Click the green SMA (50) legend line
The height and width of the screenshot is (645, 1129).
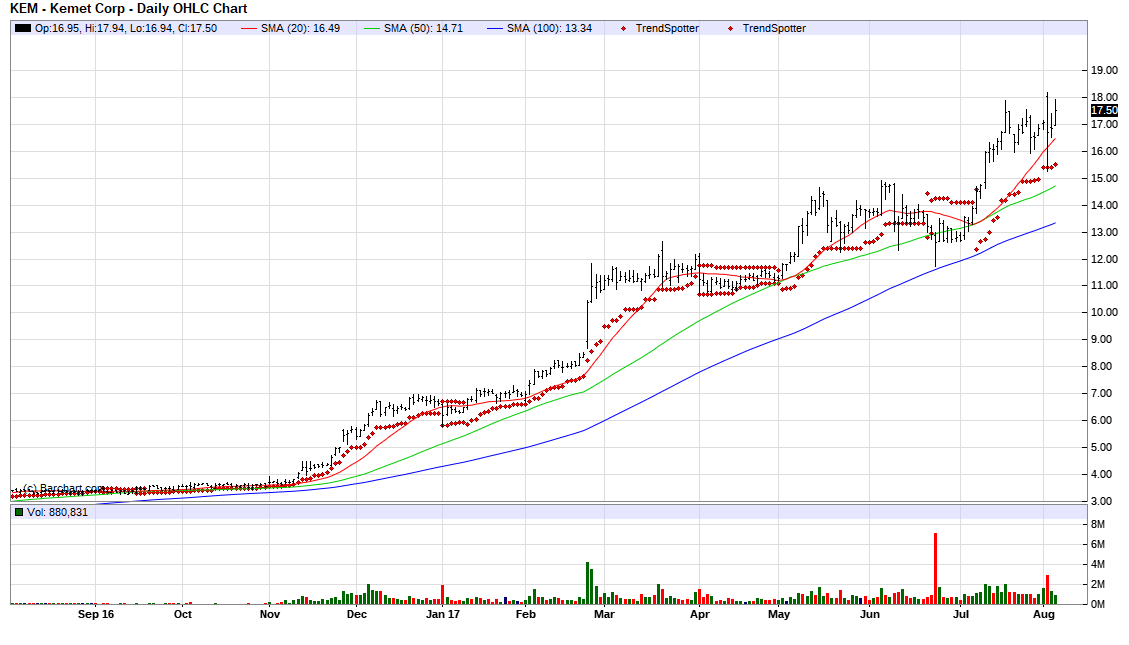coord(372,28)
